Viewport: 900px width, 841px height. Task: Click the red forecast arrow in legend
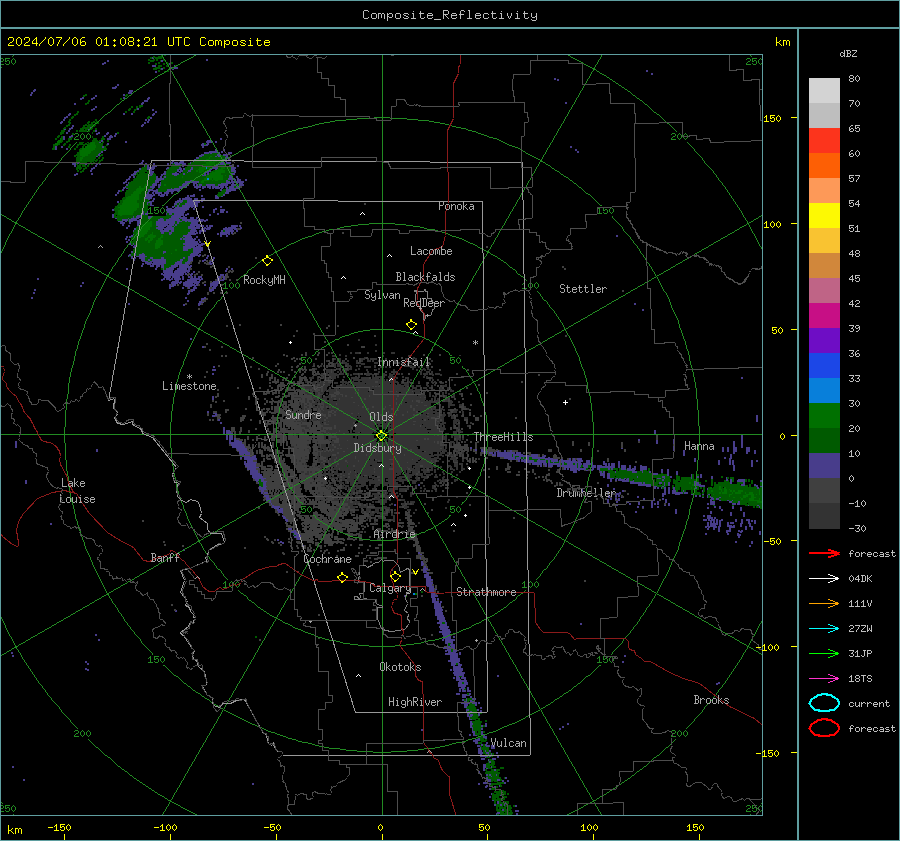pos(824,553)
